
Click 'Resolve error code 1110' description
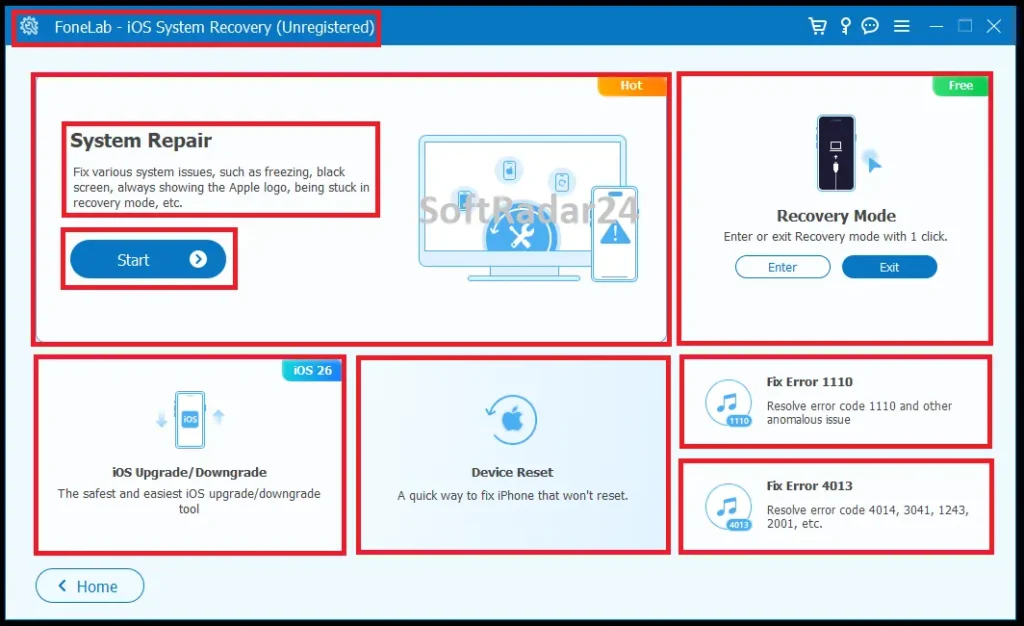859,413
